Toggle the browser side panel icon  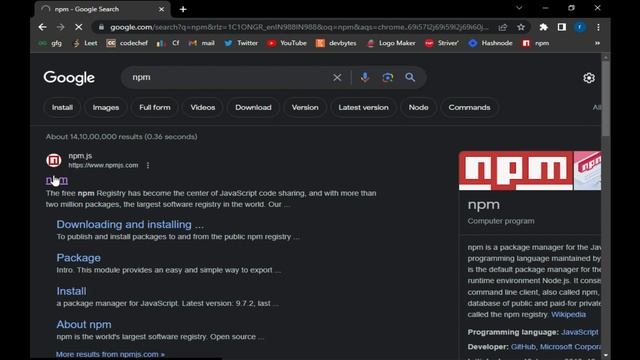(x=562, y=27)
